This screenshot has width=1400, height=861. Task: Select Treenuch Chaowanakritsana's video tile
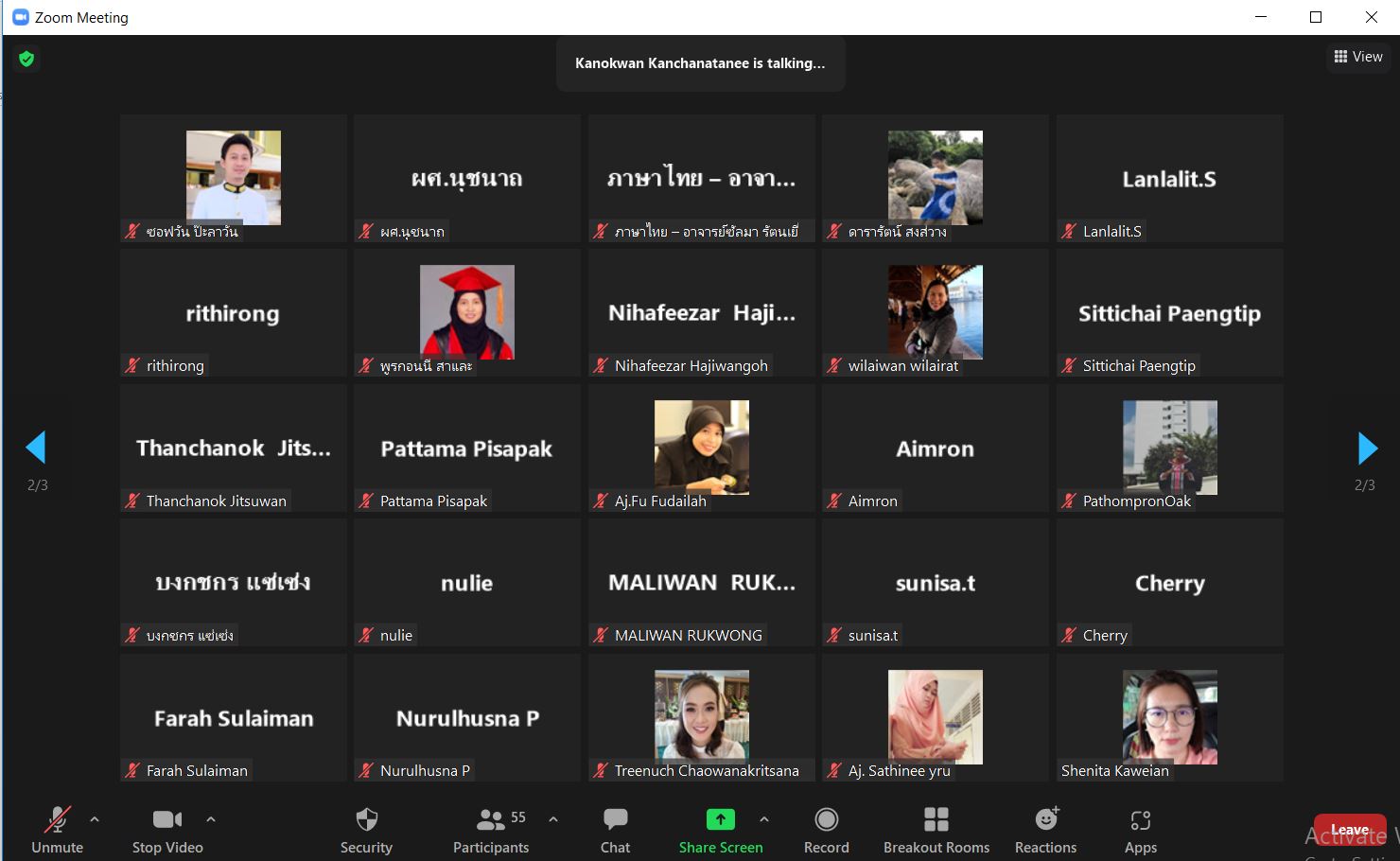point(701,718)
